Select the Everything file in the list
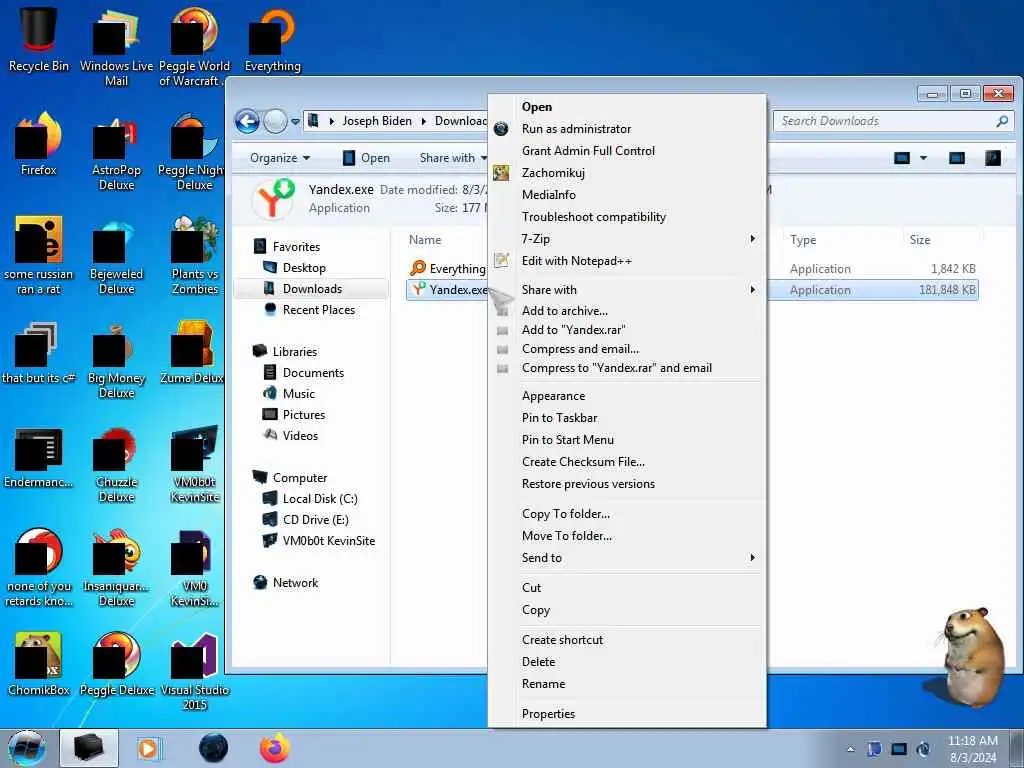The height and width of the screenshot is (768, 1024). [448, 268]
